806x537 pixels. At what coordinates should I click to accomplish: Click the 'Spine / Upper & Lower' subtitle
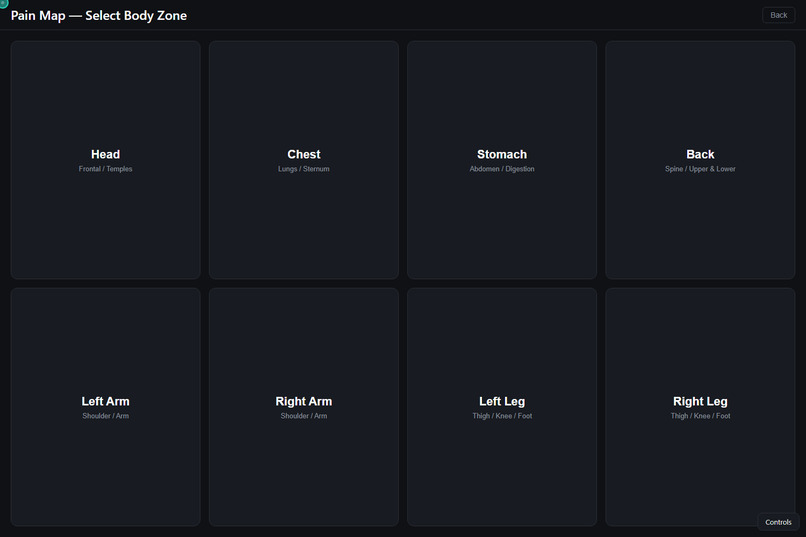coord(700,169)
